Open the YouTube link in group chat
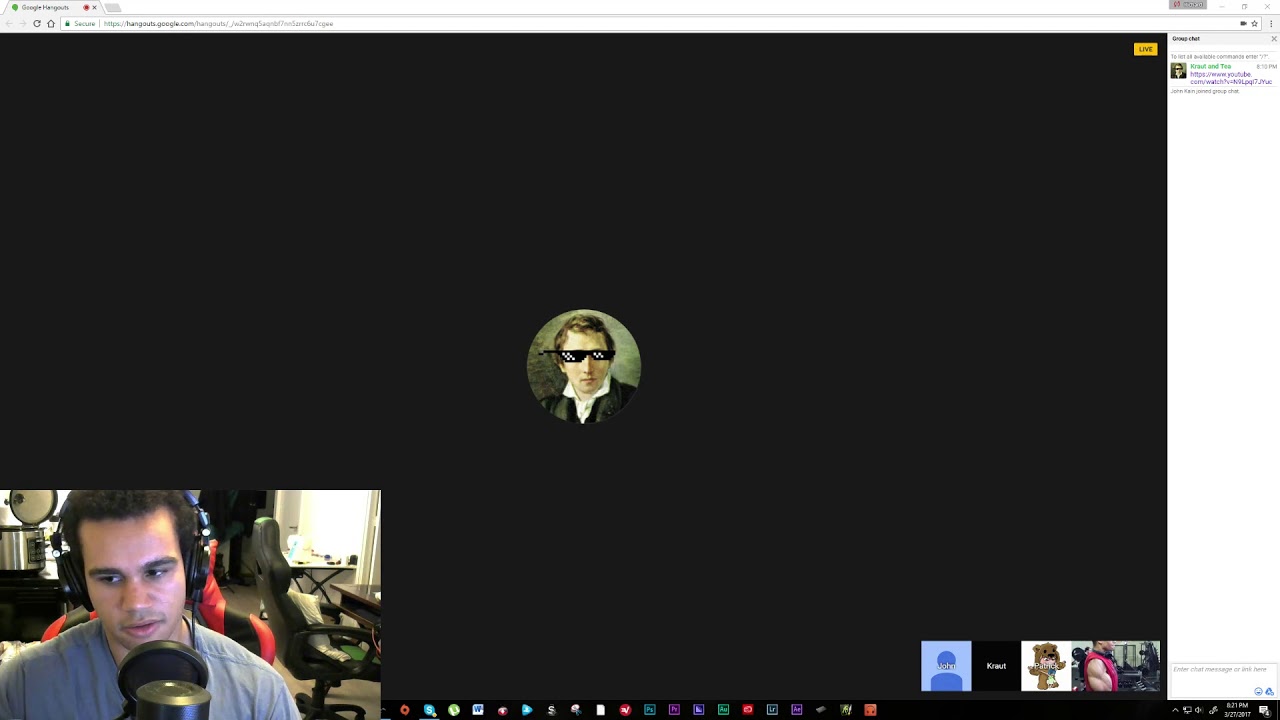 click(x=1230, y=78)
